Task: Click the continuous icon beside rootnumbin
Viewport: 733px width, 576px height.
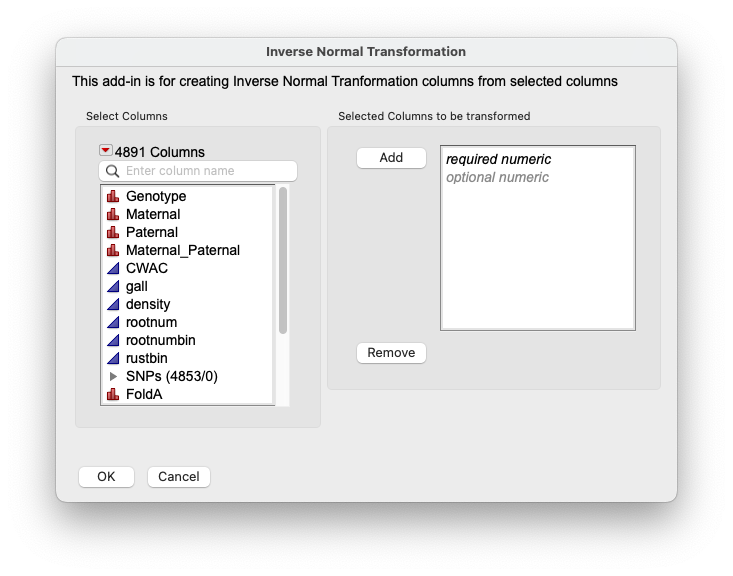Action: click(x=113, y=340)
